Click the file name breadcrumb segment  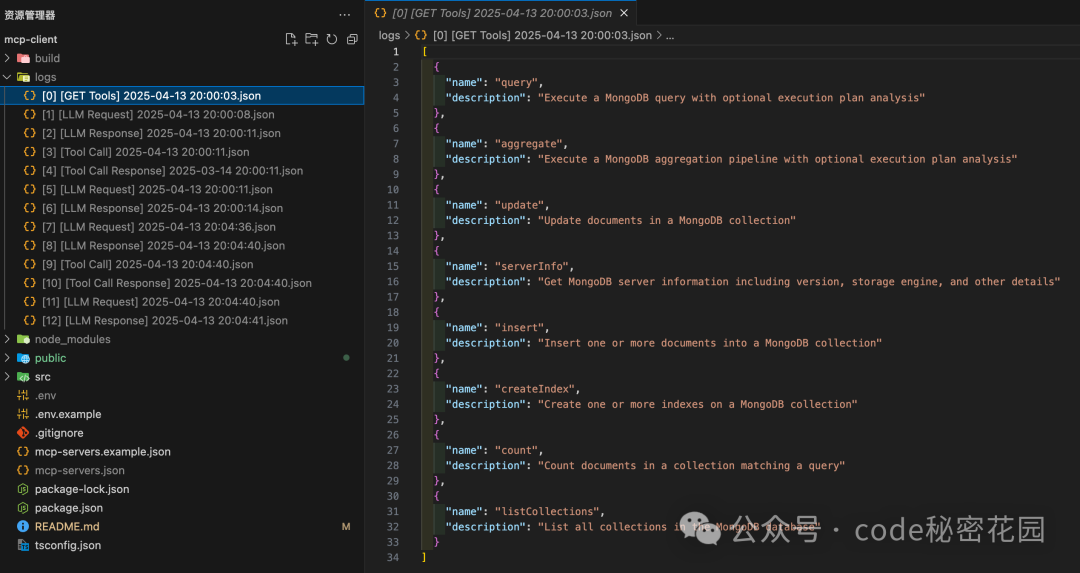(x=542, y=35)
